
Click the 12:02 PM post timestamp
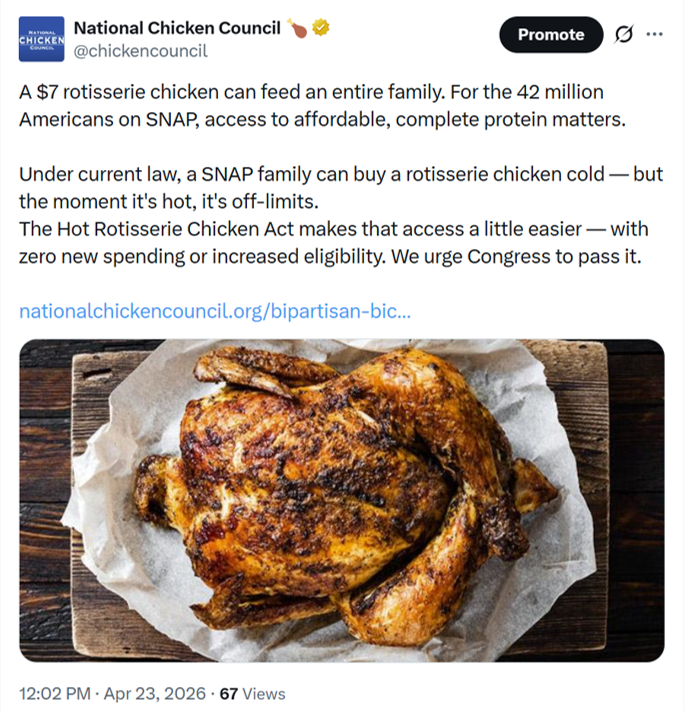click(x=56, y=693)
